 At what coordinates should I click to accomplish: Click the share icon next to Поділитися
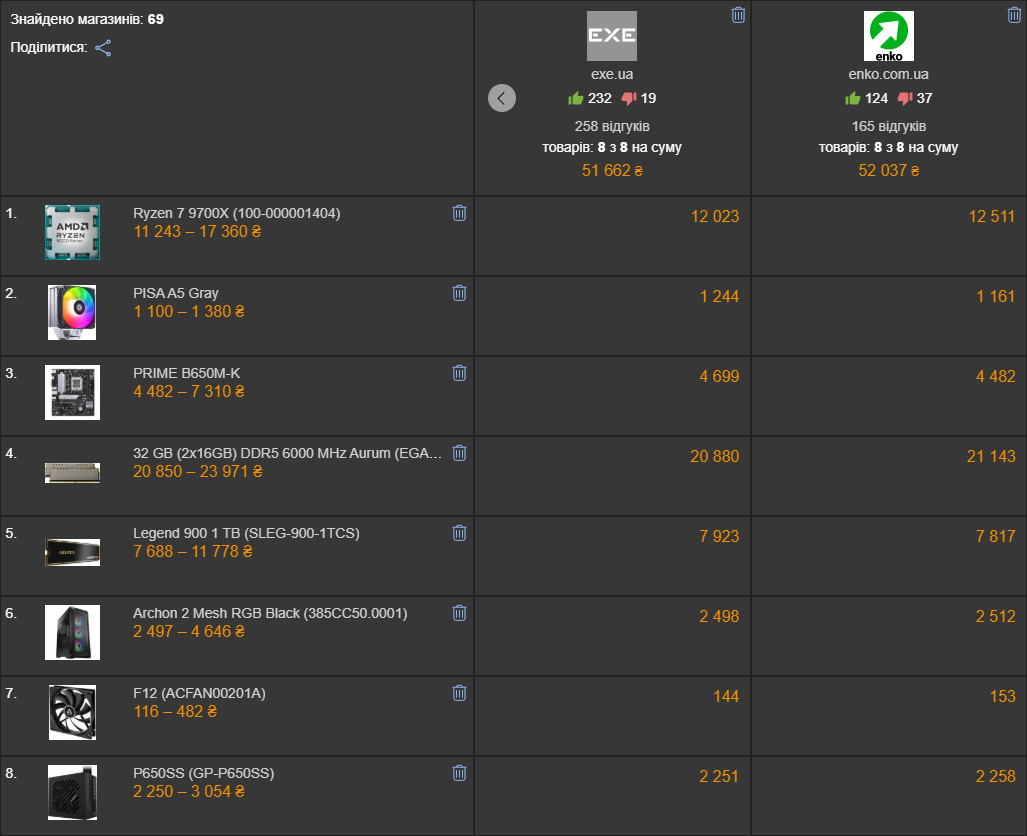pyautogui.click(x=103, y=48)
